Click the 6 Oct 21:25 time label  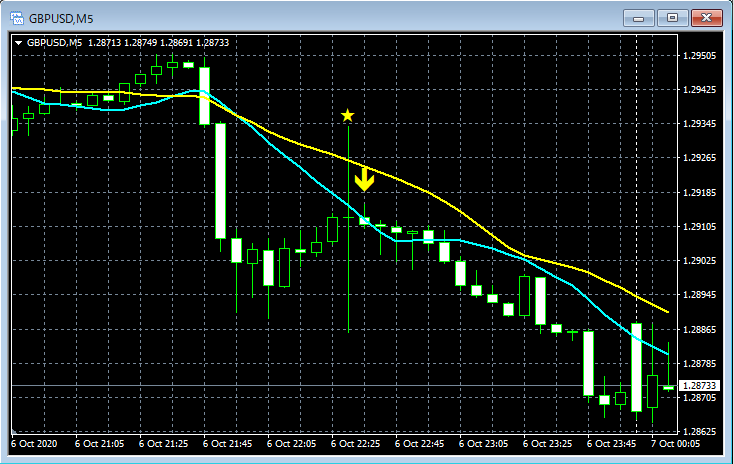point(163,444)
